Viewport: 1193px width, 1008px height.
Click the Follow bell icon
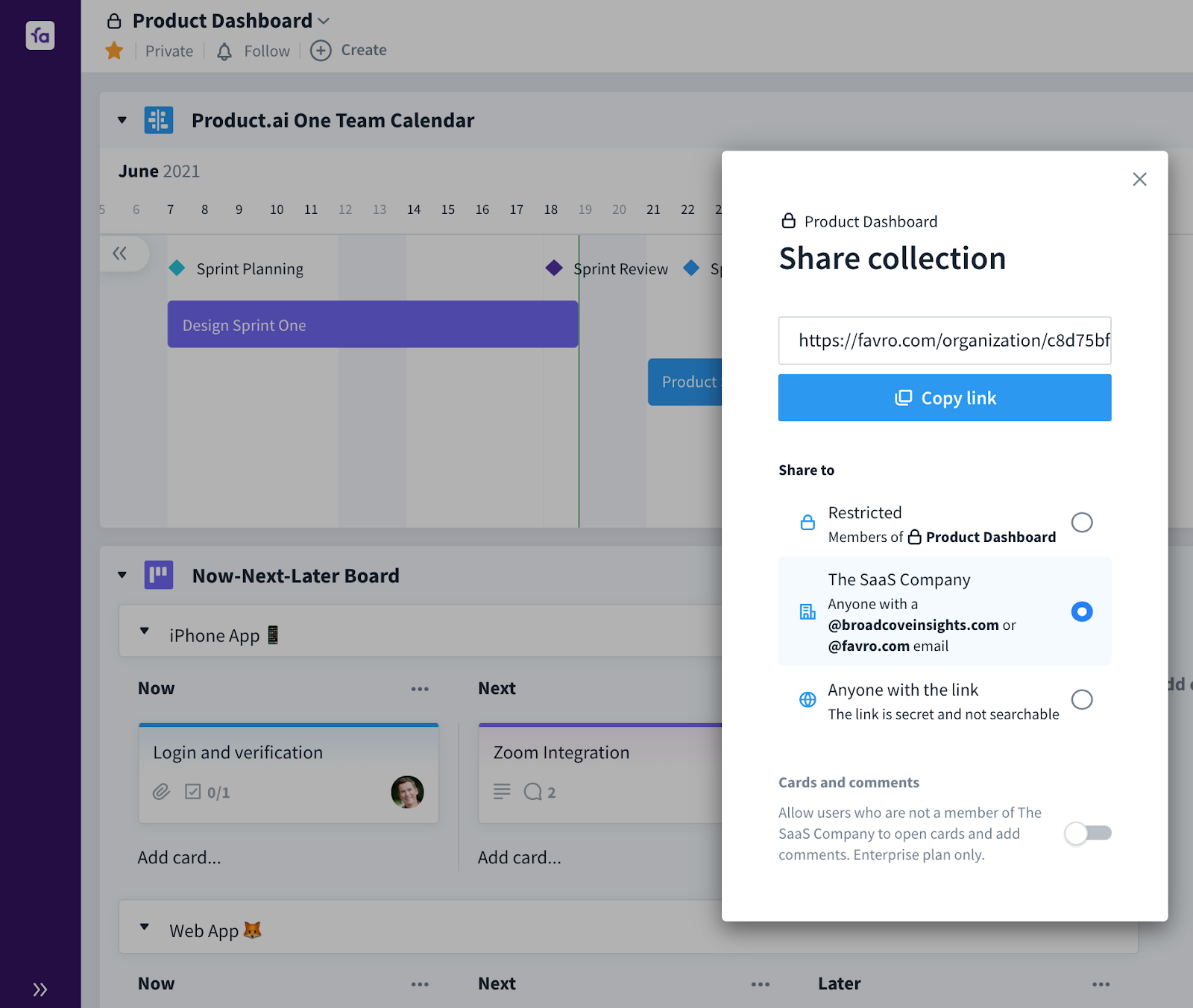(224, 51)
